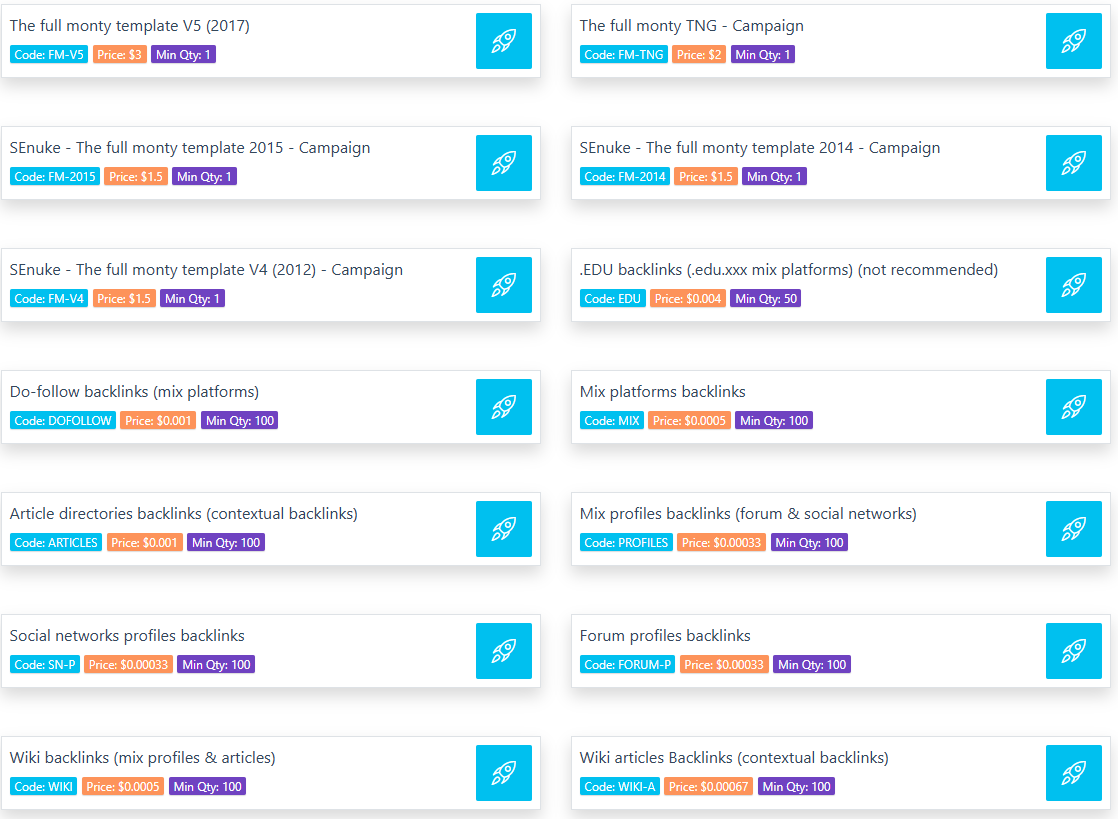The height and width of the screenshot is (819, 1118).
Task: Select the Code: DOFOLLOW badge
Action: point(63,421)
